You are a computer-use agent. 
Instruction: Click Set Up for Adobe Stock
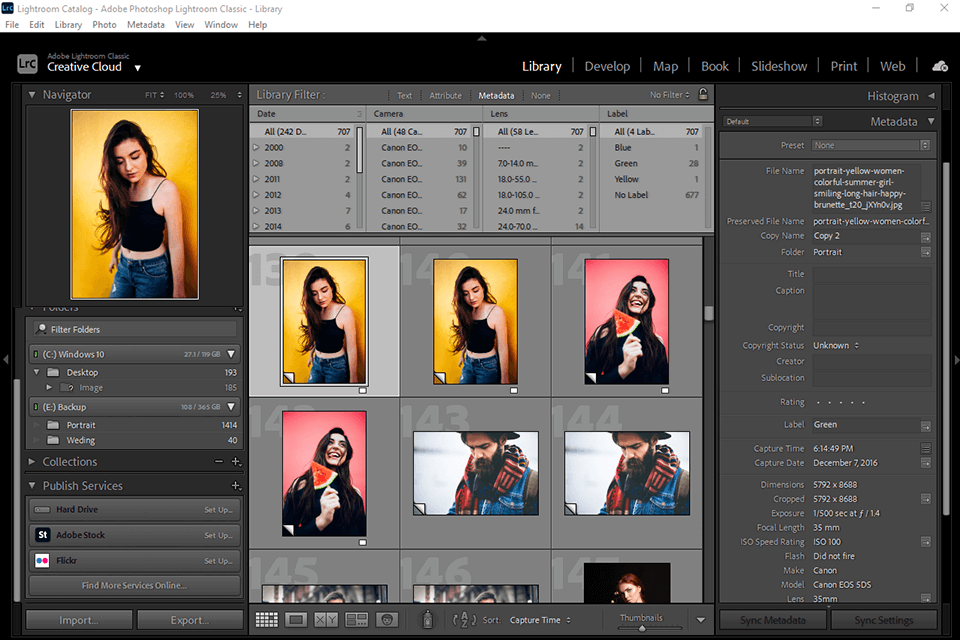219,535
